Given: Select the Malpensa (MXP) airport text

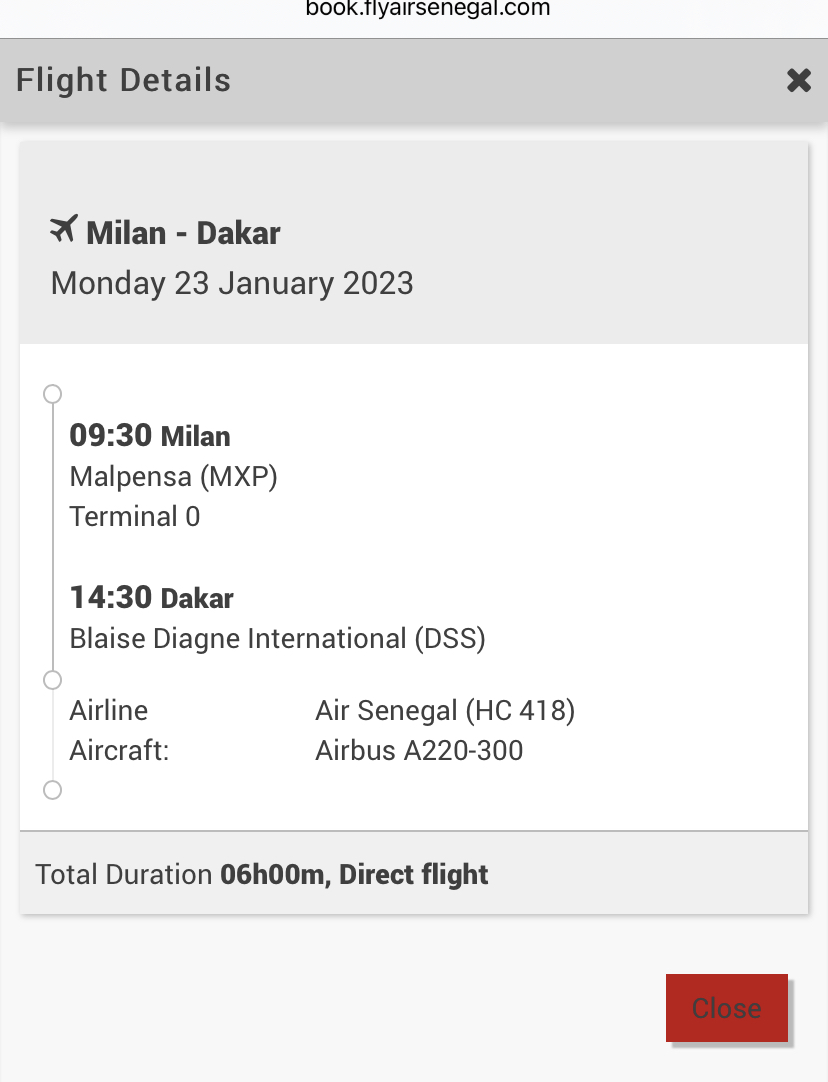Looking at the screenshot, I should pos(173,476).
